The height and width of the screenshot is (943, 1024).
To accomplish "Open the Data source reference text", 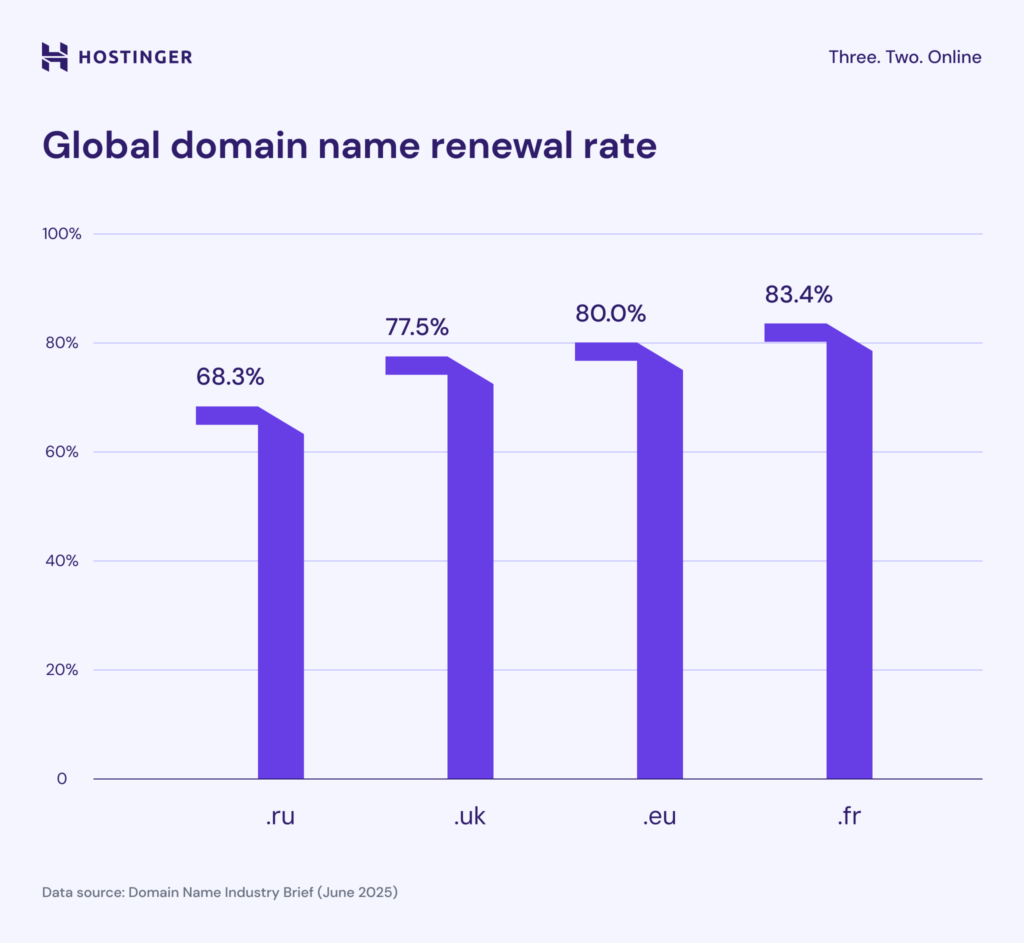I will coord(220,892).
